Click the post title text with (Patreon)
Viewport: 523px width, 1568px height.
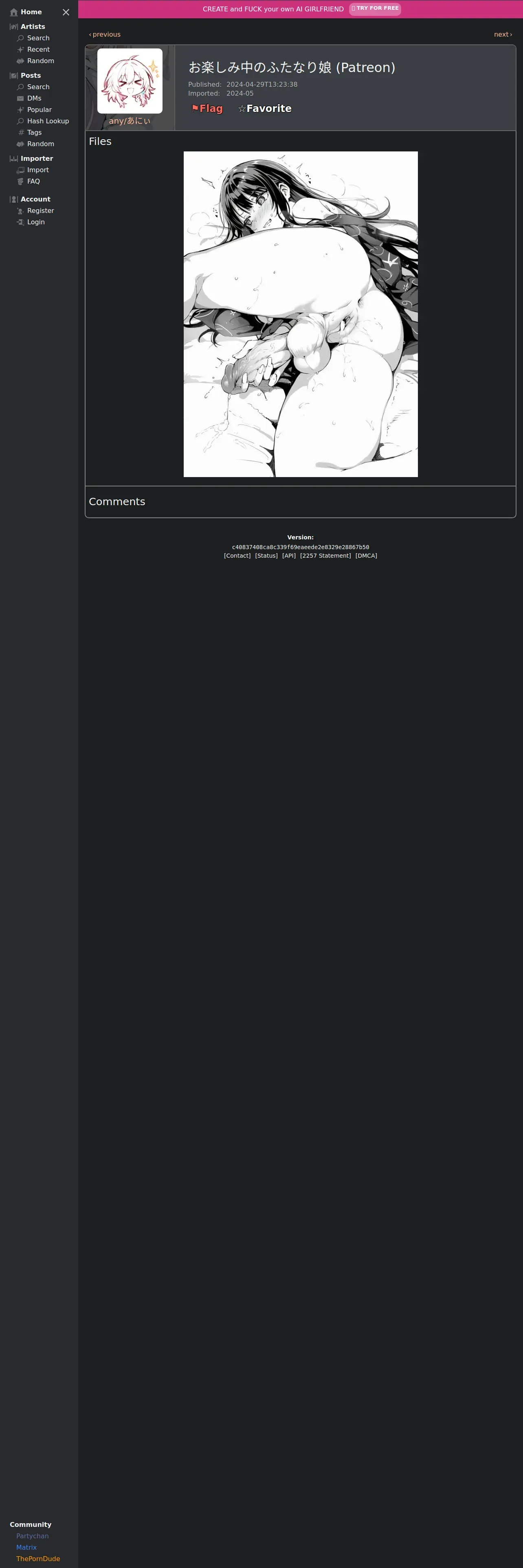click(292, 68)
